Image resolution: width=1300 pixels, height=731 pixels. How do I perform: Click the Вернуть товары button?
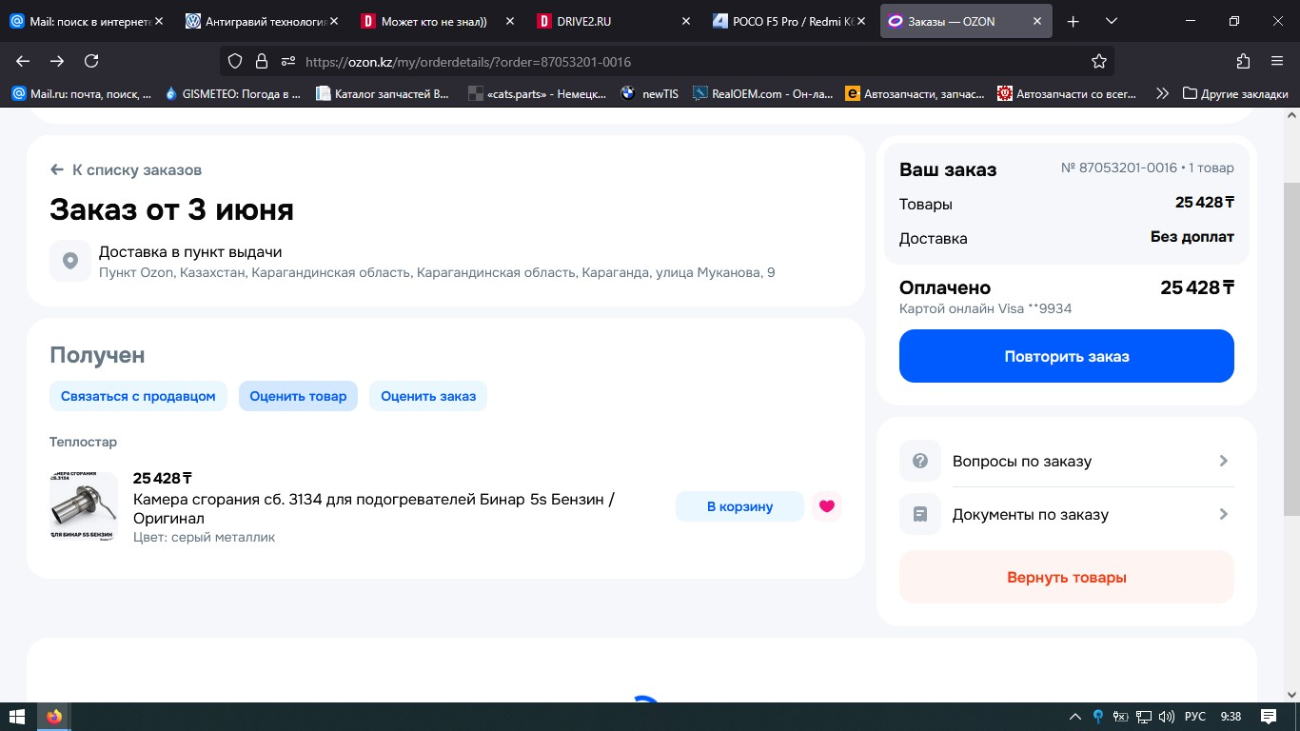click(1066, 577)
